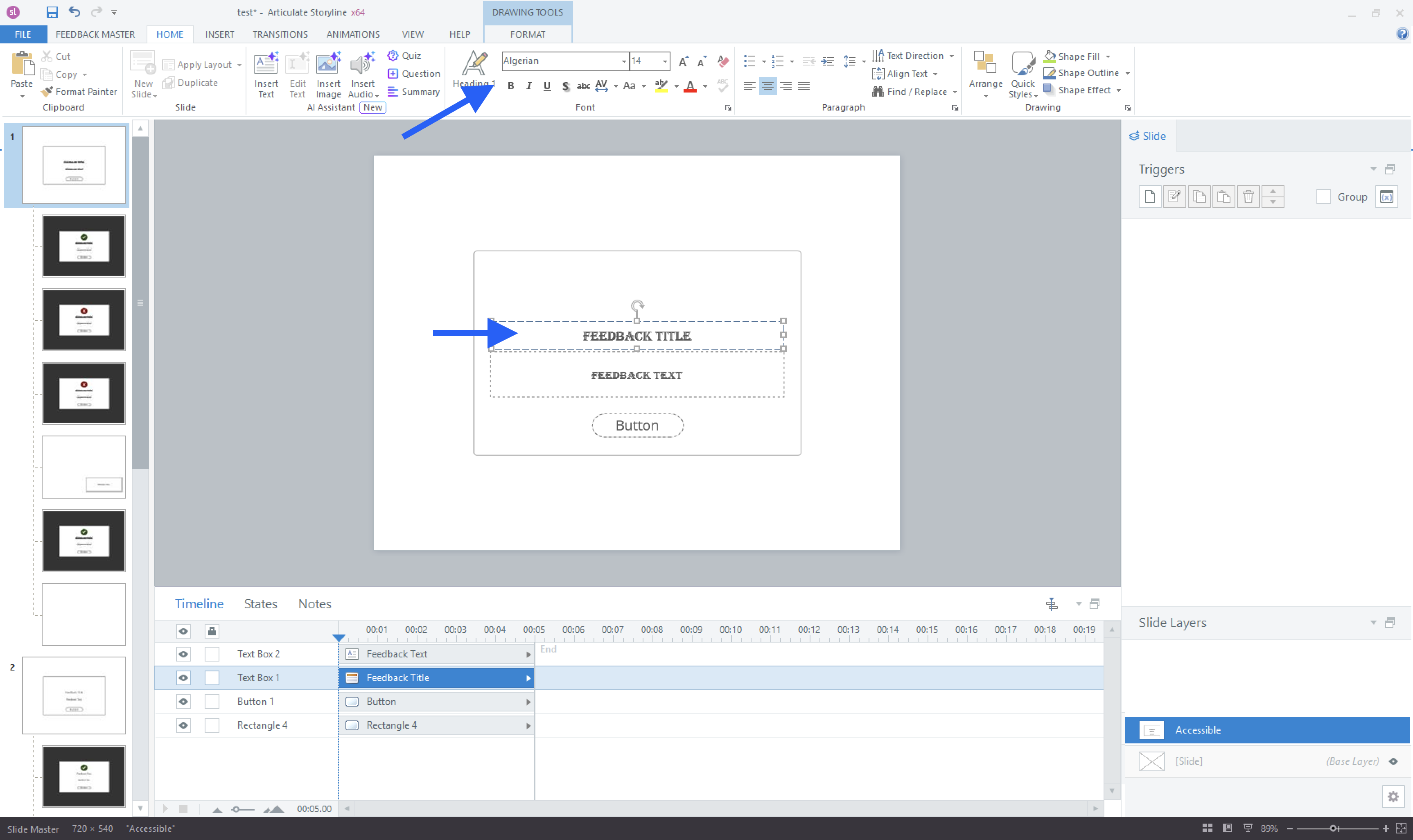Hide Text Box 2 with eye toggle
1413x840 pixels.
coord(183,654)
